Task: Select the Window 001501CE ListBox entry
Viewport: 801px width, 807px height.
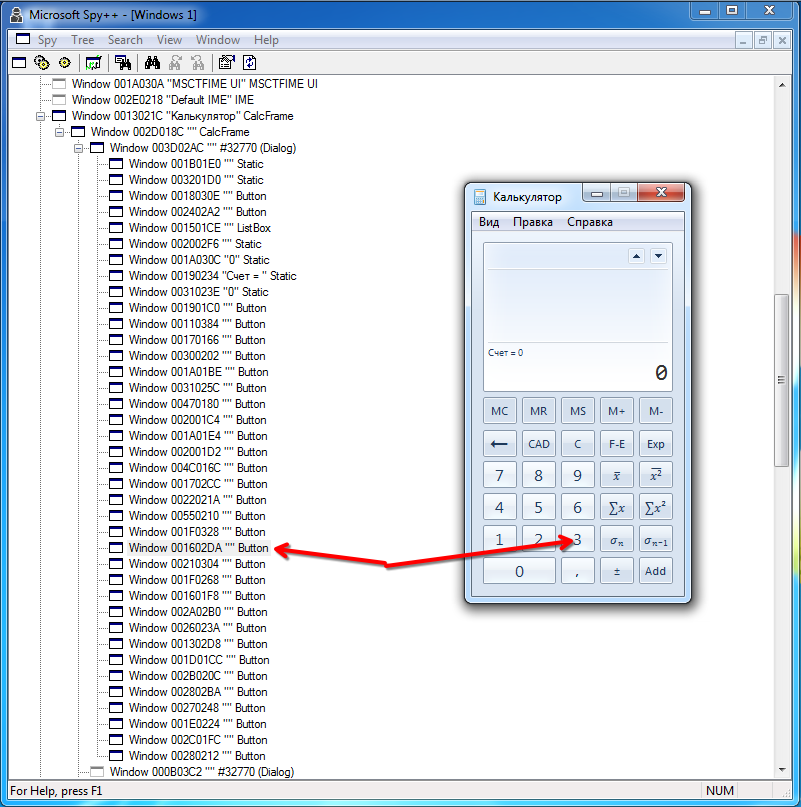Action: pyautogui.click(x=199, y=228)
